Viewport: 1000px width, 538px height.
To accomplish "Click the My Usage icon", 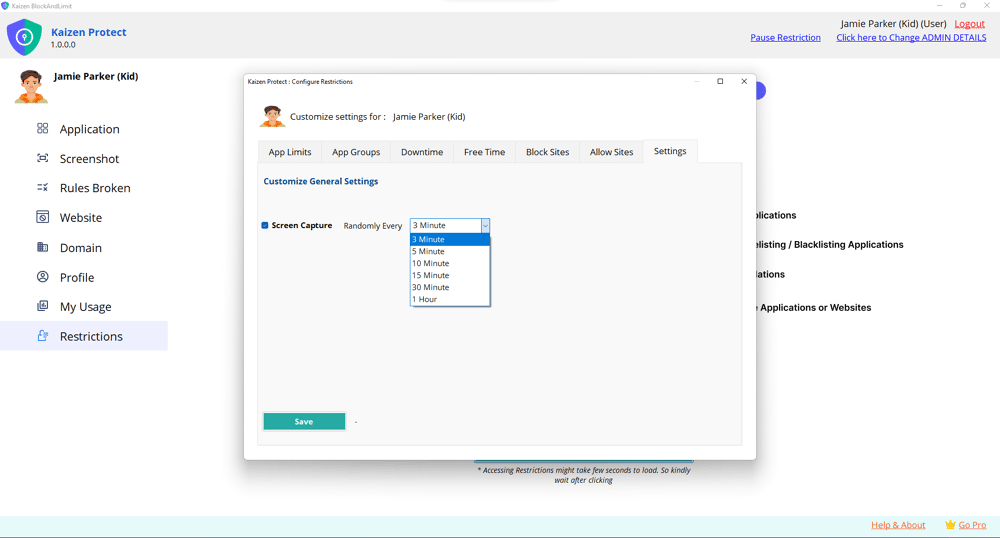I will pyautogui.click(x=42, y=306).
